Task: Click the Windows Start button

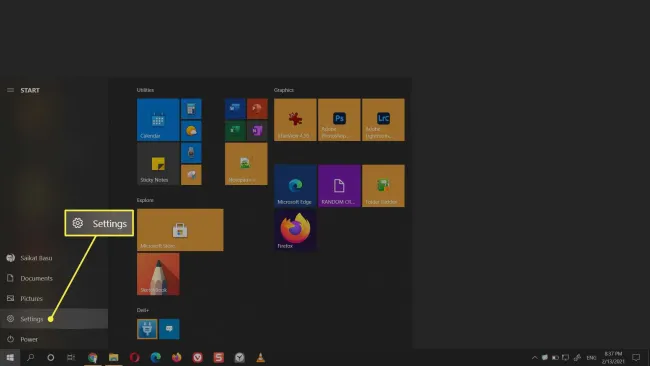Action: (x=10, y=357)
